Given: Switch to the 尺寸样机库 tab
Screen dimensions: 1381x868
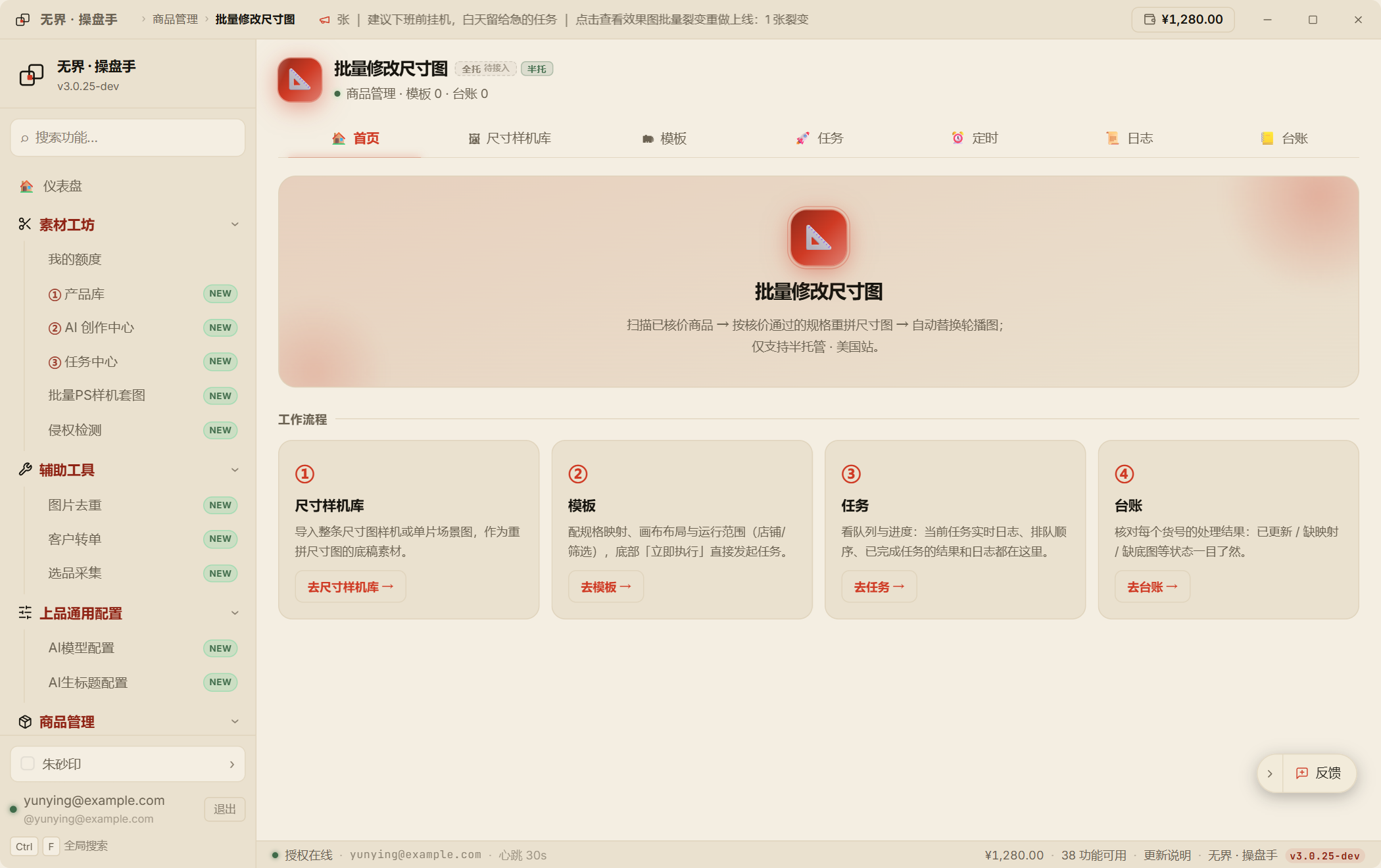Looking at the screenshot, I should pyautogui.click(x=510, y=138).
